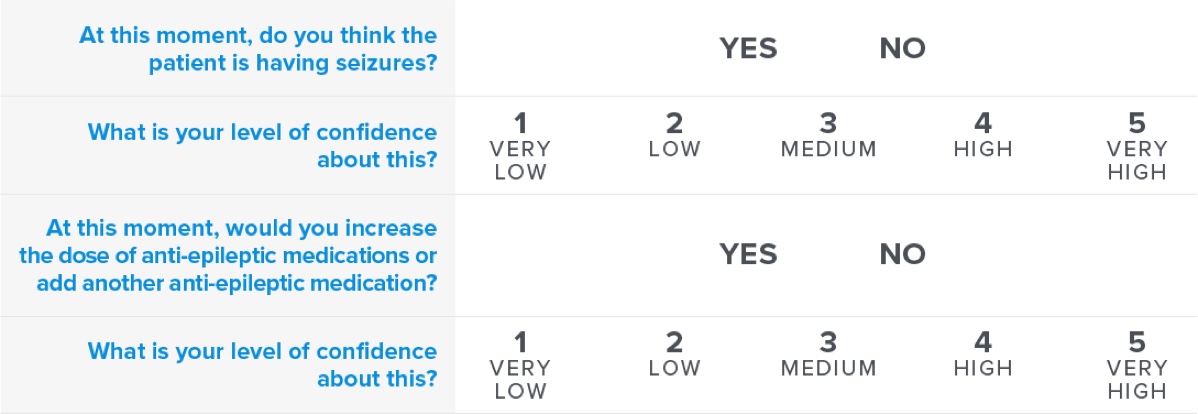Click the 'increase the dose of anti-epileptic medications' question
The height and width of the screenshot is (414, 1198).
(x=228, y=256)
